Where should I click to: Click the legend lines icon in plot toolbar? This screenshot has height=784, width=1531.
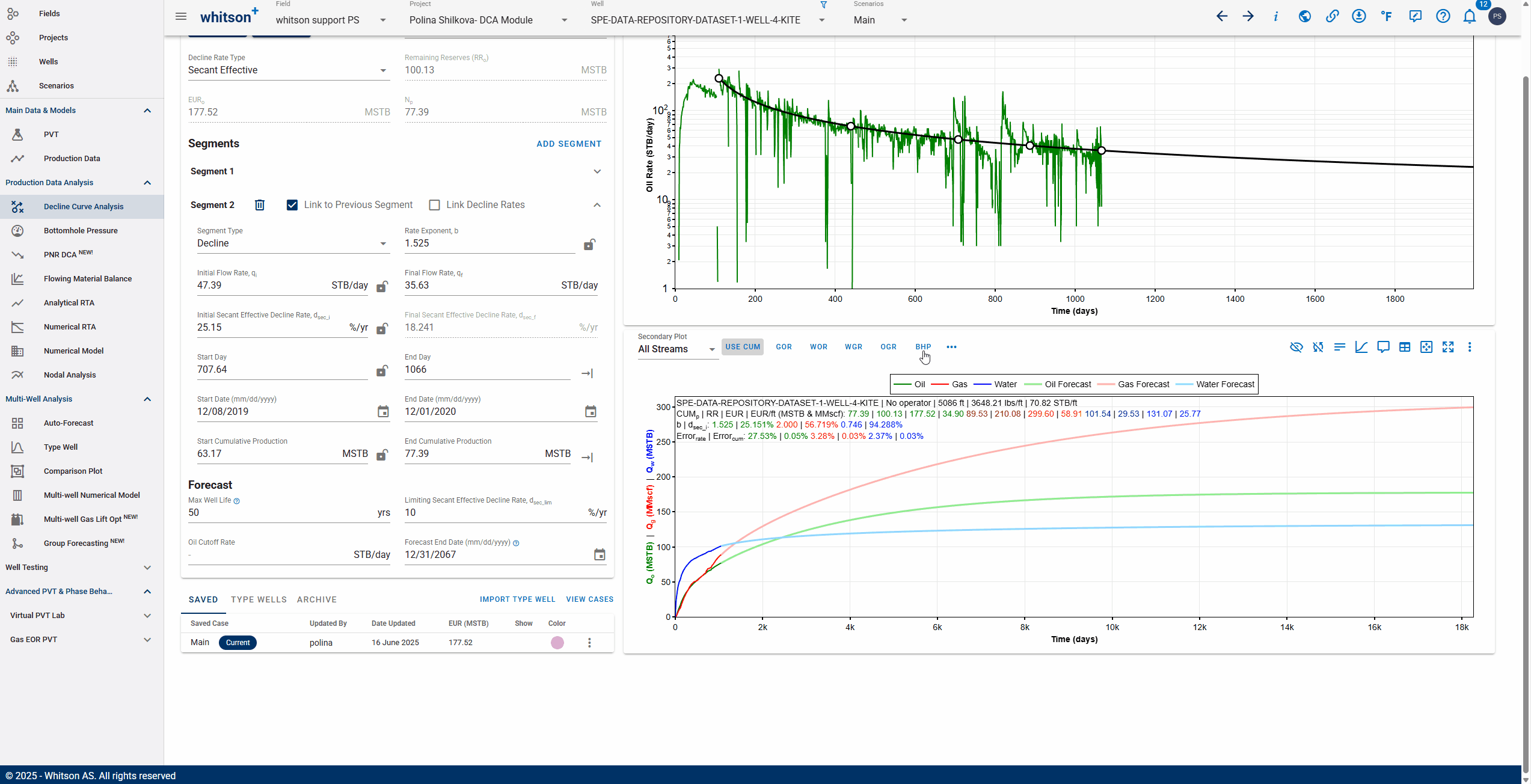(x=1340, y=347)
